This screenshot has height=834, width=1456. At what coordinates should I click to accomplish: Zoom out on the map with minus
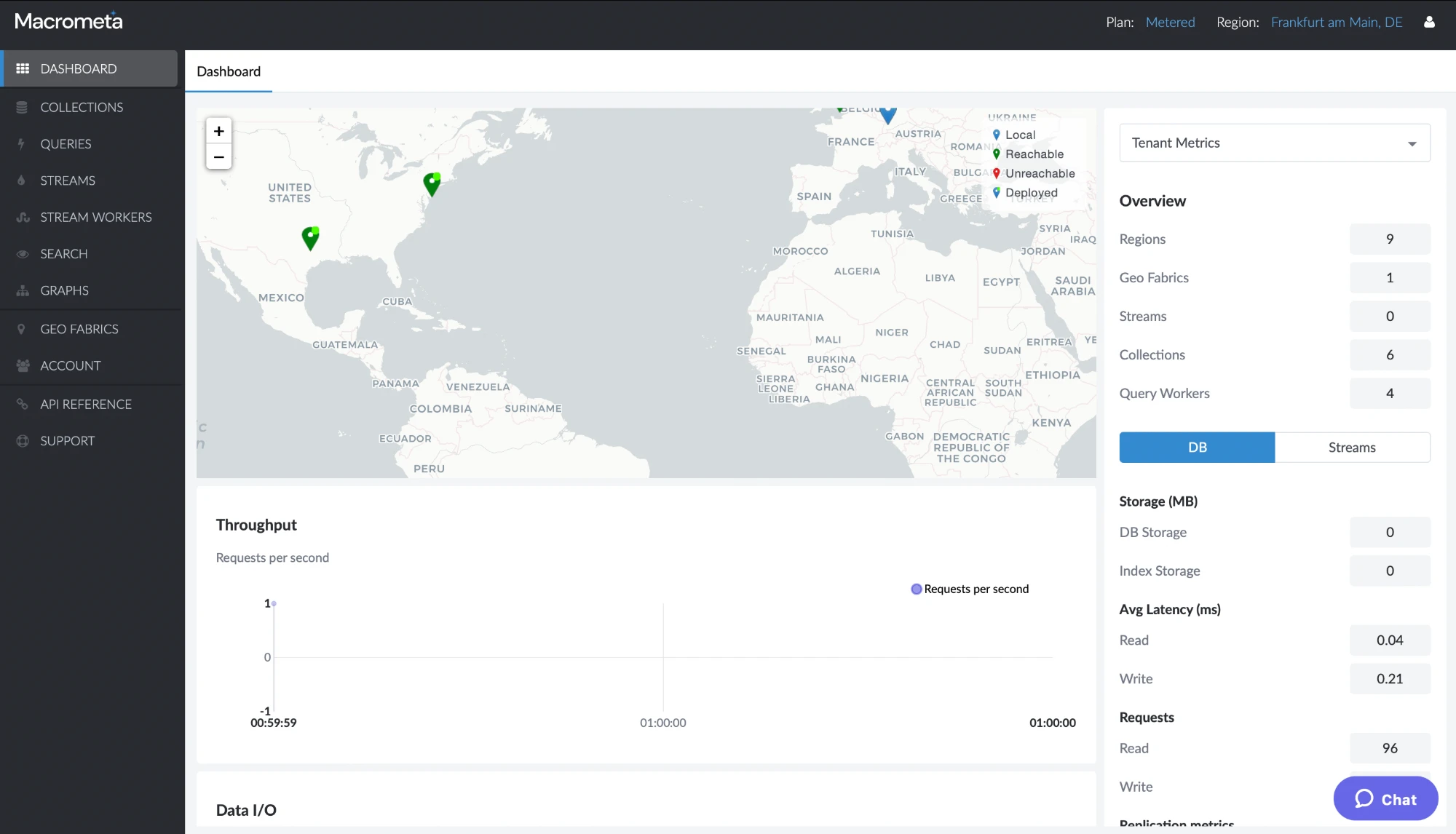(x=218, y=156)
